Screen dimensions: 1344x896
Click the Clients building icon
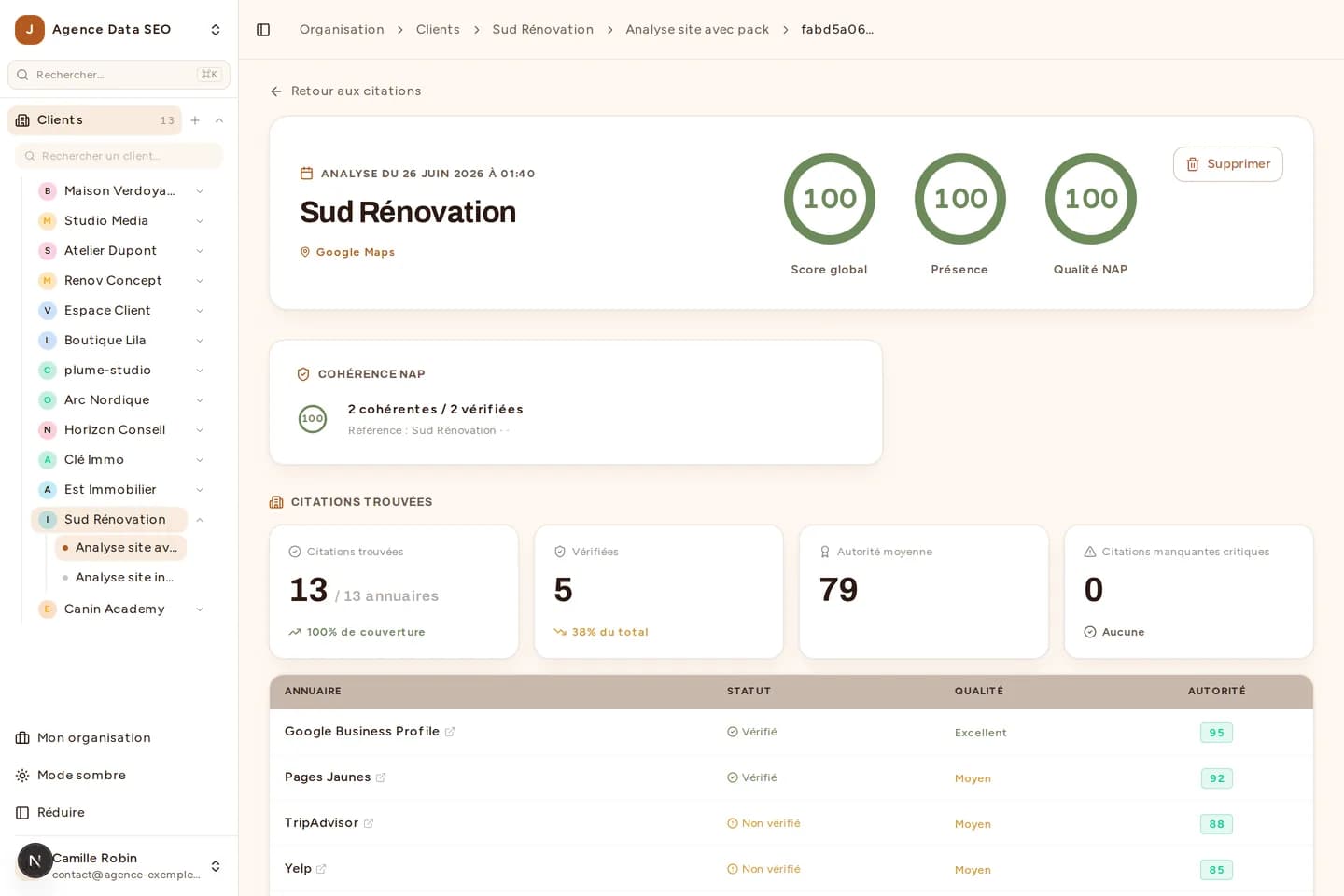pyautogui.click(x=22, y=120)
